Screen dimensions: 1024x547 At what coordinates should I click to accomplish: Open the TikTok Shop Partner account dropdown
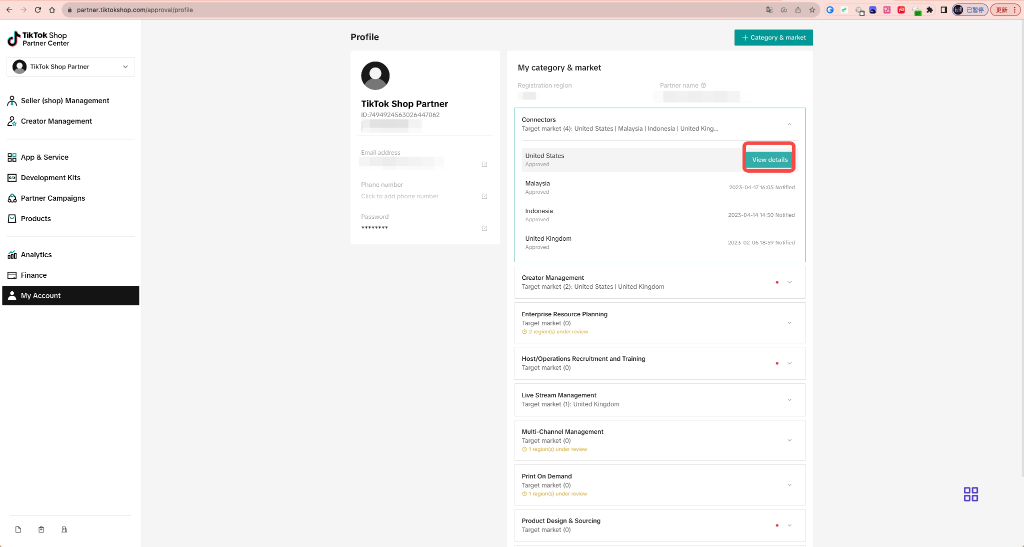pyautogui.click(x=71, y=67)
